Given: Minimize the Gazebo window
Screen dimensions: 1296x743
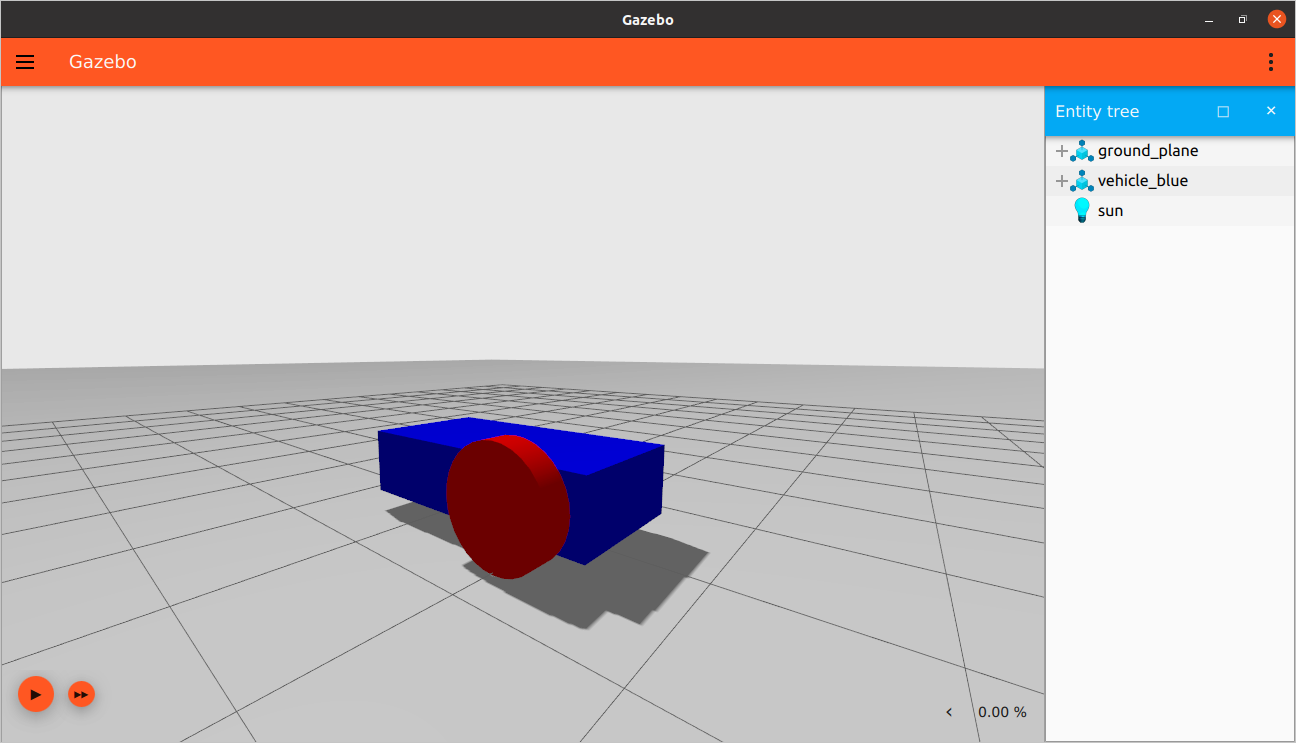Looking at the screenshot, I should coord(1209,19).
